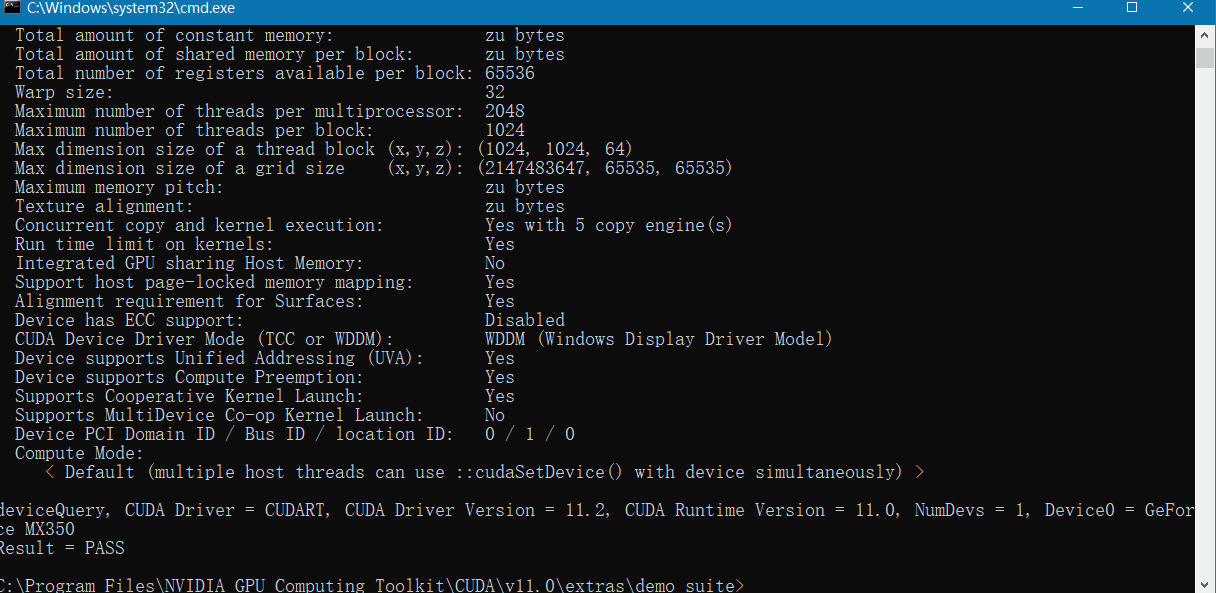Click the 'WDDM (Windows Display Driver Model)' text
Viewport: 1216px width, 593px height.
coord(658,339)
